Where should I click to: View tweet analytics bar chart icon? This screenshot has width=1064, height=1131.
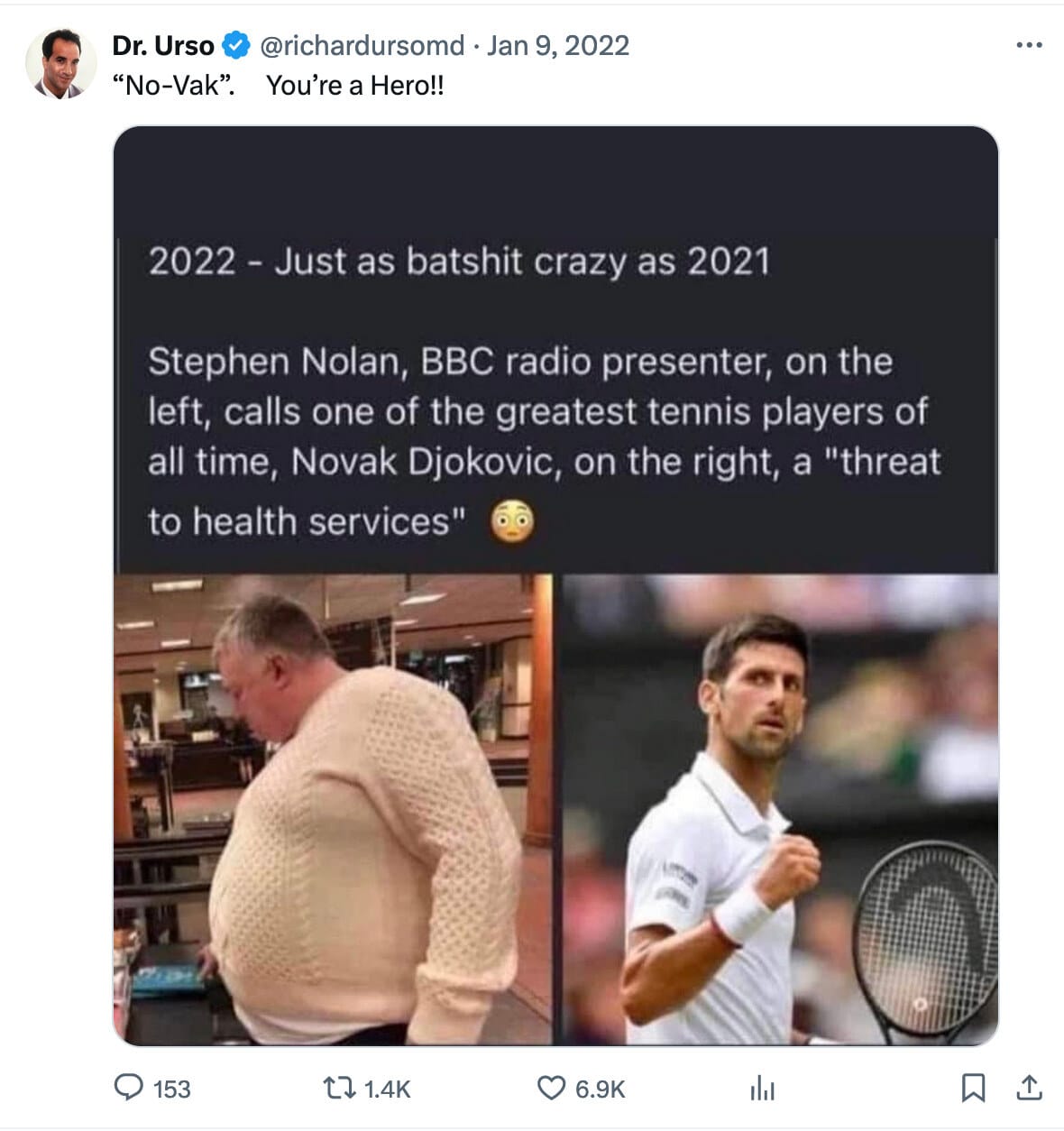pos(763,1089)
